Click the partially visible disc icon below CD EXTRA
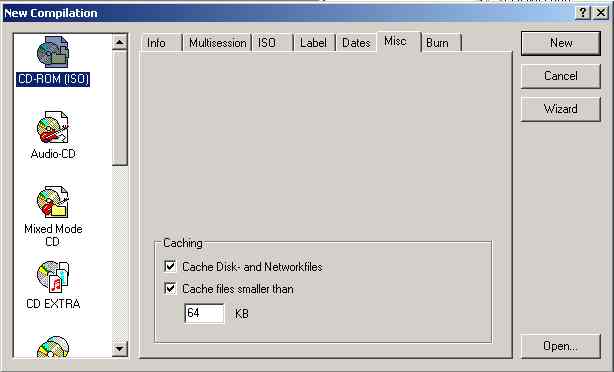The width and height of the screenshot is (614, 372). pos(53,347)
